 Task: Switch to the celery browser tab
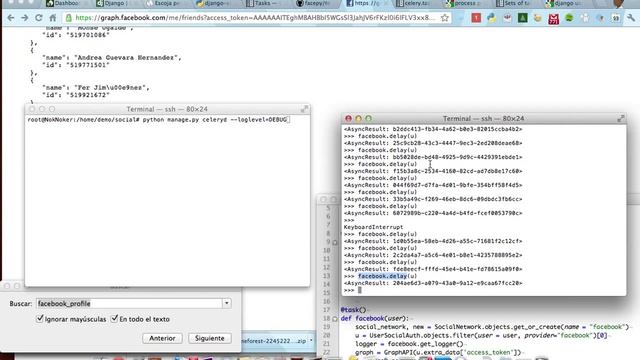click(x=413, y=4)
